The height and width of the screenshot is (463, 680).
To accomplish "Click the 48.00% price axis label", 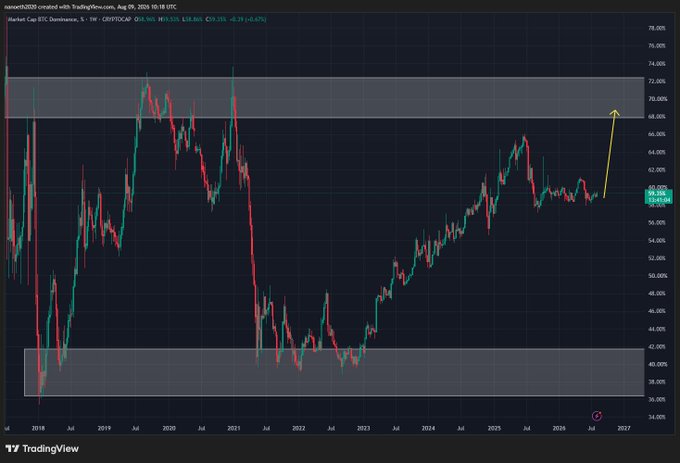I will point(657,293).
